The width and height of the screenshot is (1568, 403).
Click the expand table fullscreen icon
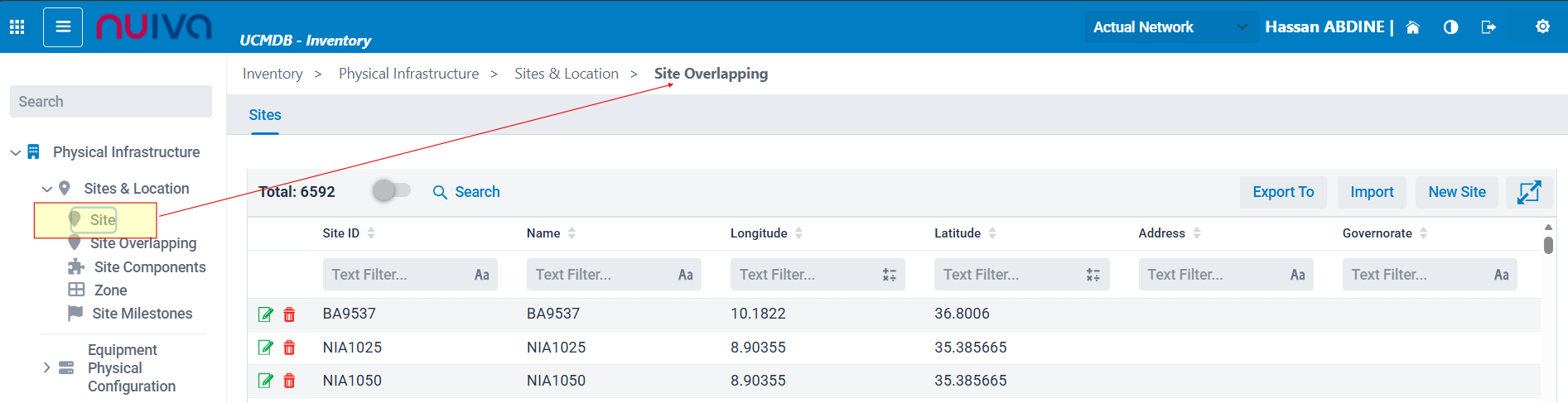[1528, 192]
